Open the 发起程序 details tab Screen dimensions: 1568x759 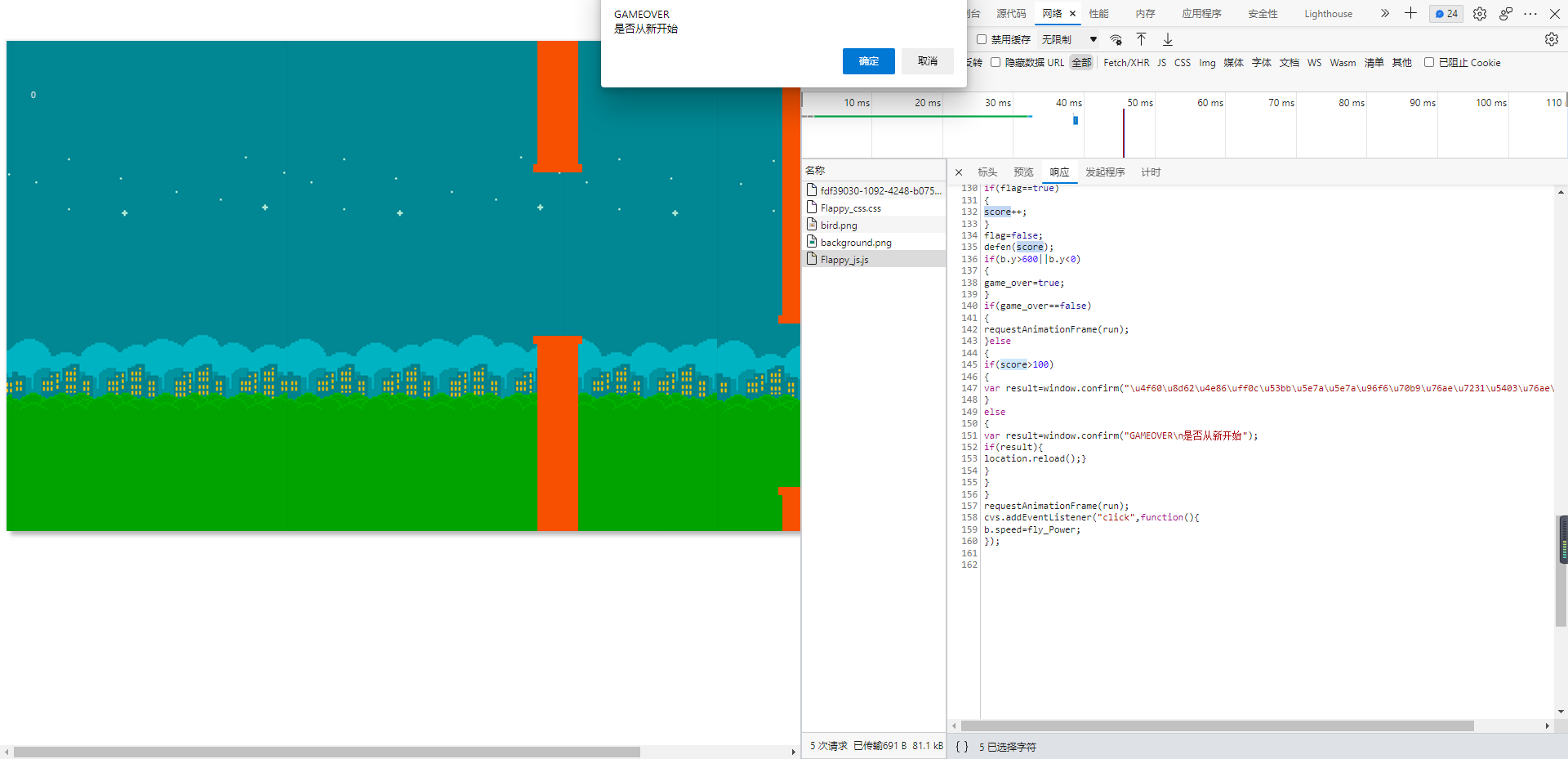[1105, 172]
